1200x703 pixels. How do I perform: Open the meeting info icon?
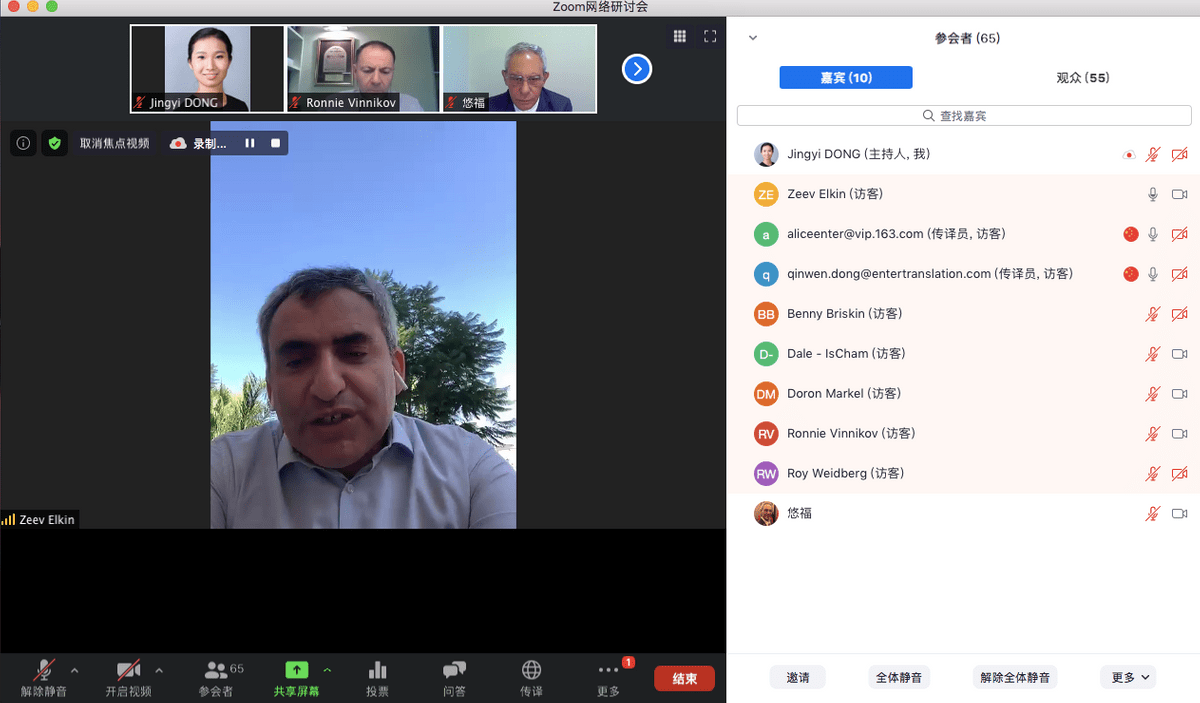(x=24, y=143)
